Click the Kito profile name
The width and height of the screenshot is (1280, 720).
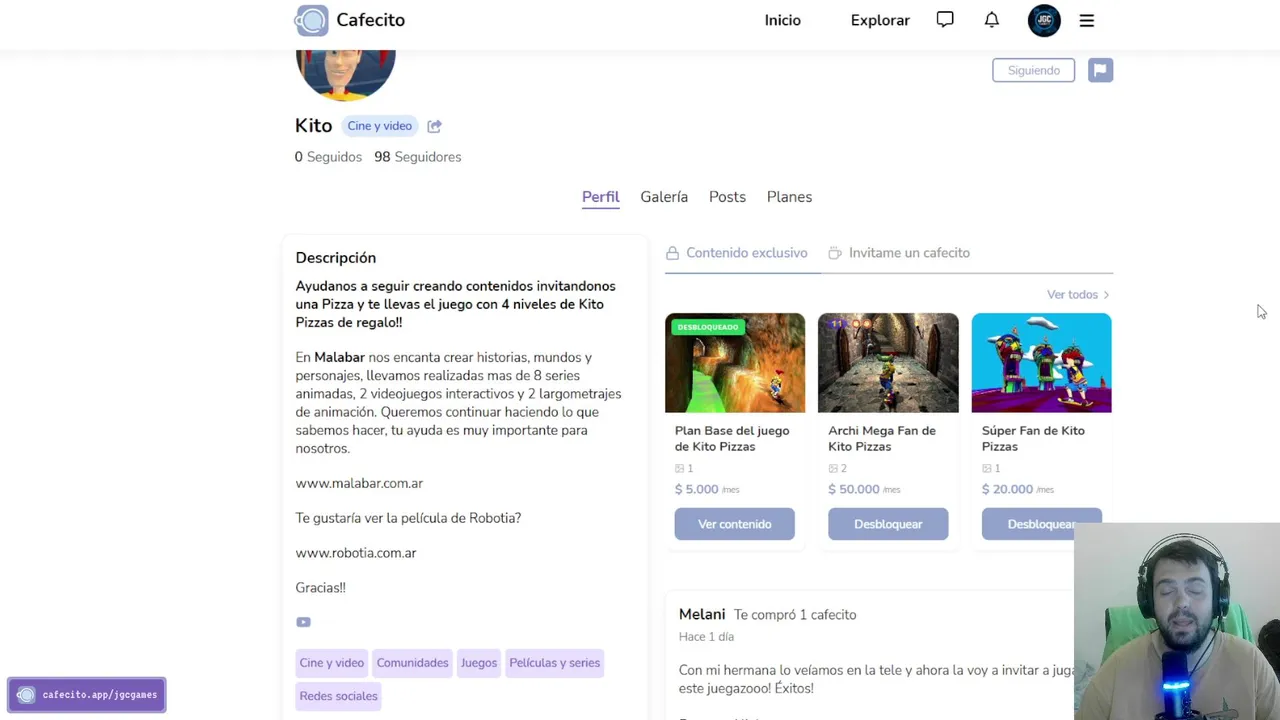[313, 126]
